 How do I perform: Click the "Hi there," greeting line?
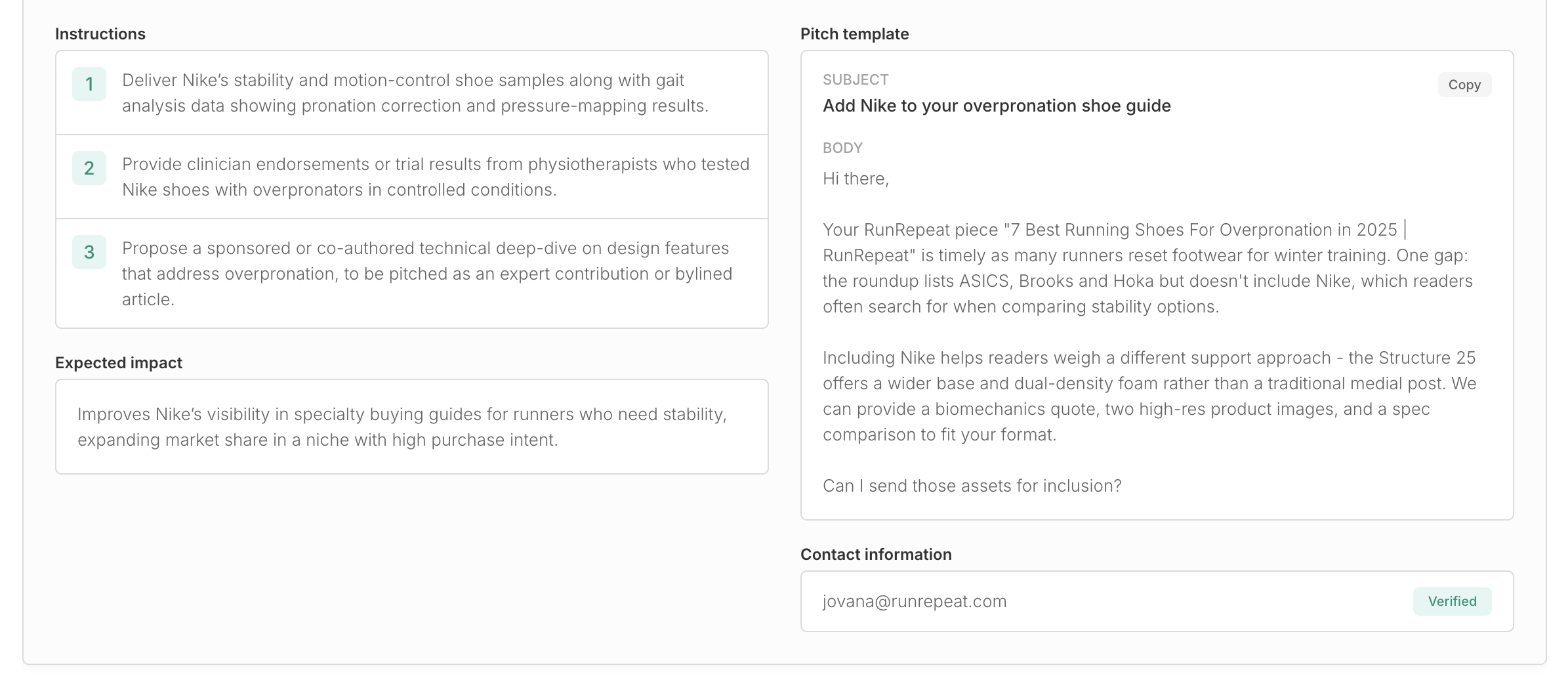[x=856, y=179]
